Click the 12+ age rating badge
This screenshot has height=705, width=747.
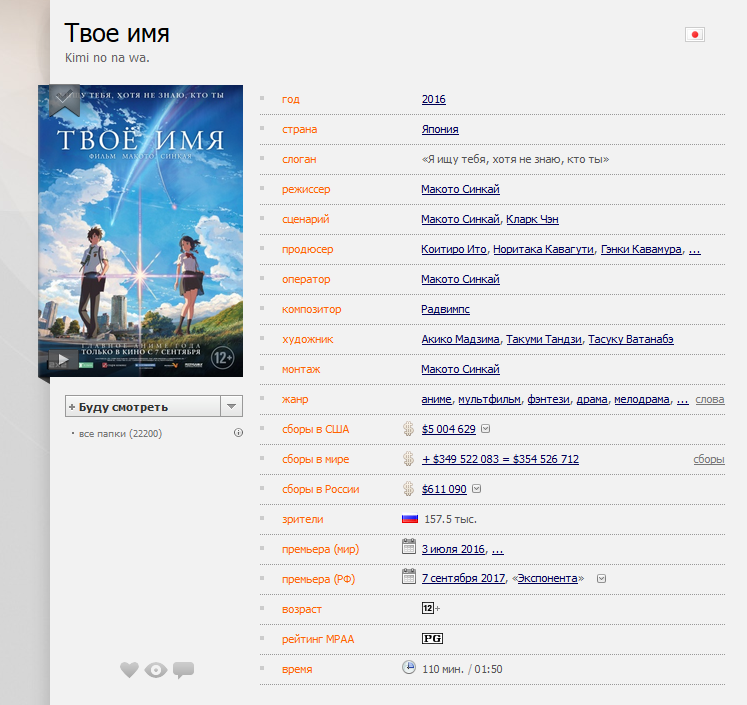(x=431, y=608)
